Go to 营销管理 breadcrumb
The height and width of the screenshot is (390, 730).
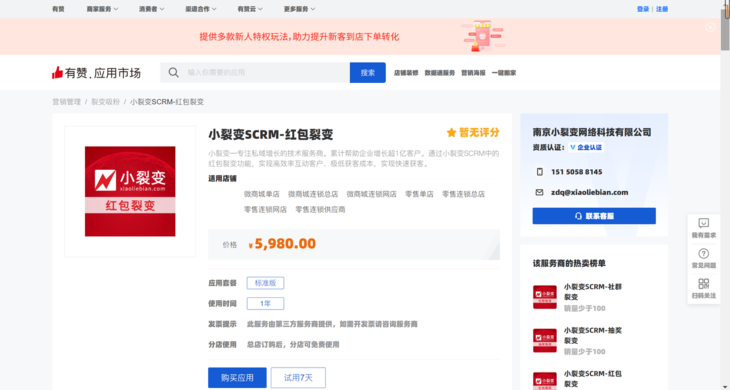coord(67,101)
